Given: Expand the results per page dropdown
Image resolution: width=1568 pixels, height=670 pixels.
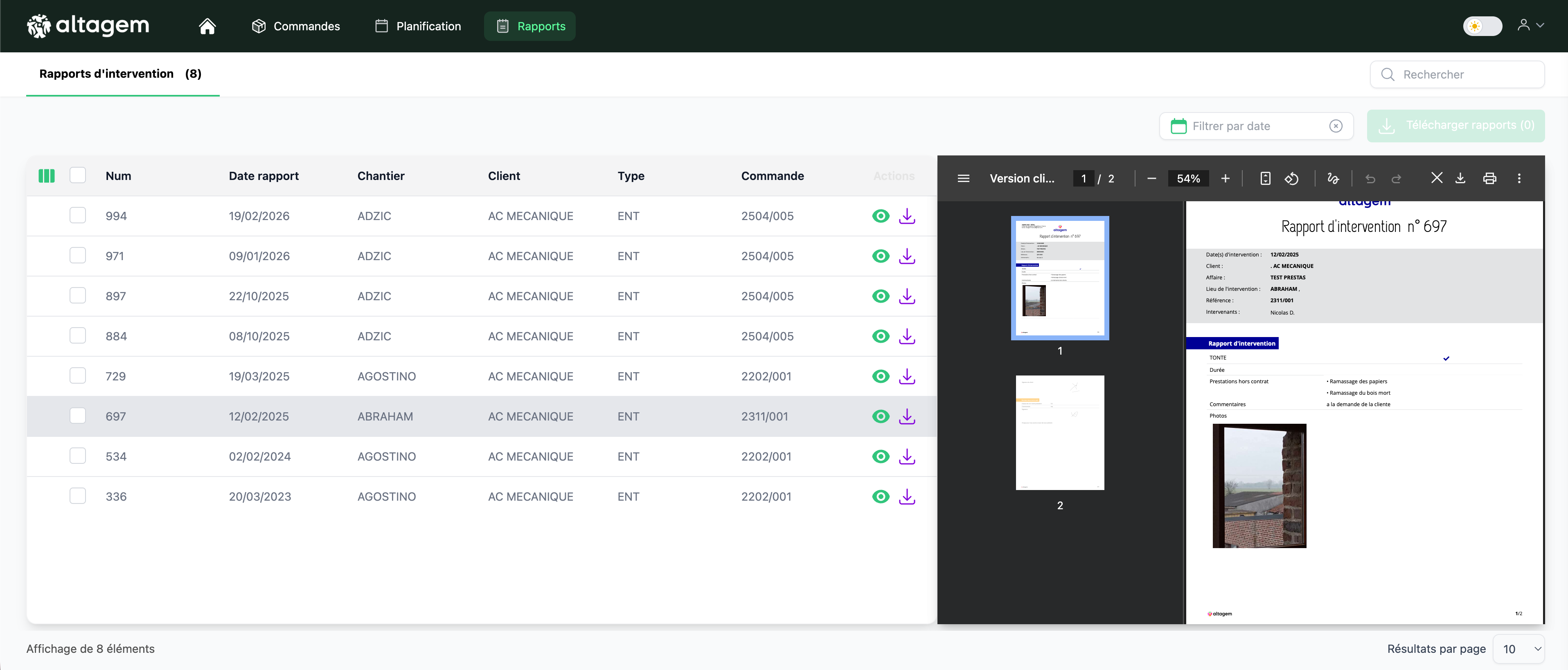Looking at the screenshot, I should click(x=1520, y=649).
